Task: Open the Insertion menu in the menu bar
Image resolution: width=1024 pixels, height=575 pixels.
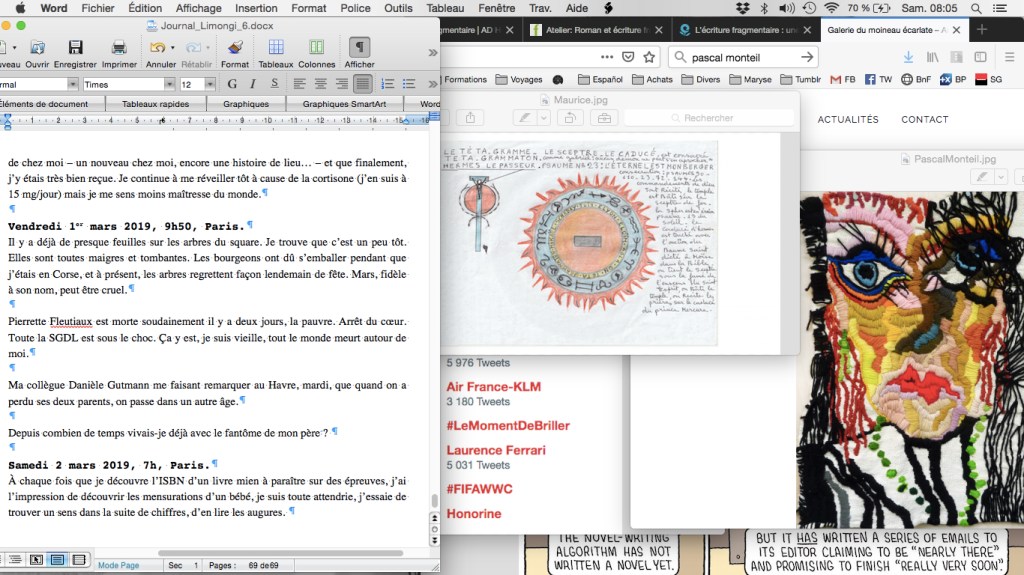Action: (256, 8)
